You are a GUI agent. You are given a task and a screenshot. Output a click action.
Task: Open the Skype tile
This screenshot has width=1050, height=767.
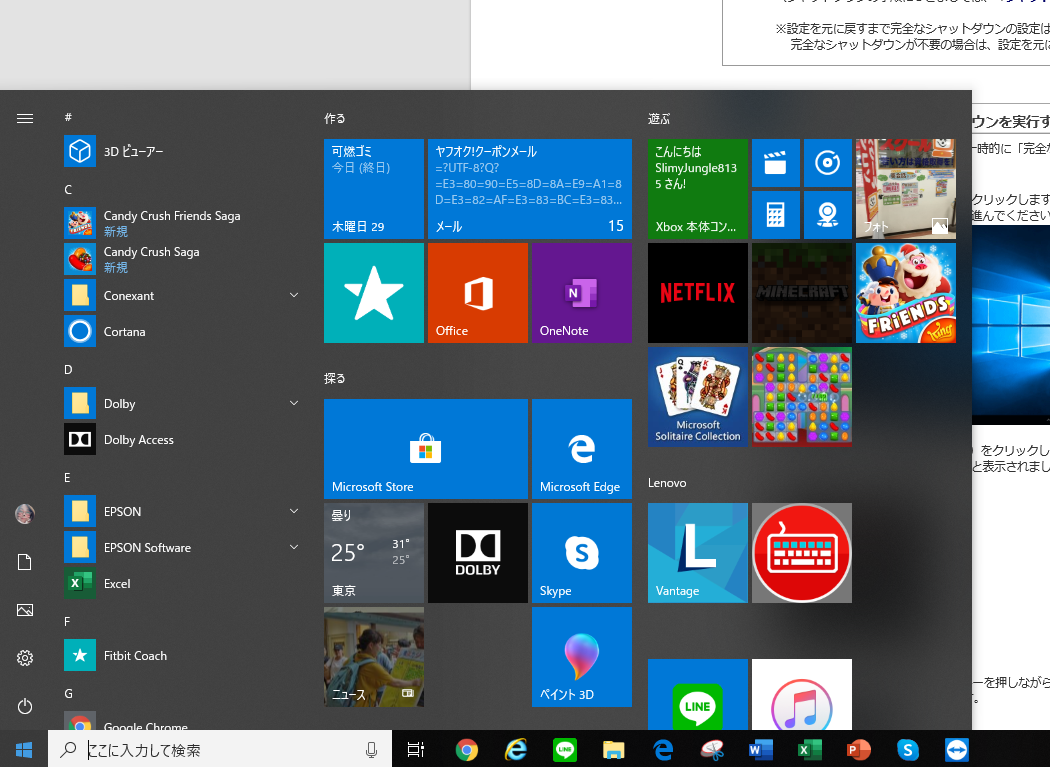point(582,553)
